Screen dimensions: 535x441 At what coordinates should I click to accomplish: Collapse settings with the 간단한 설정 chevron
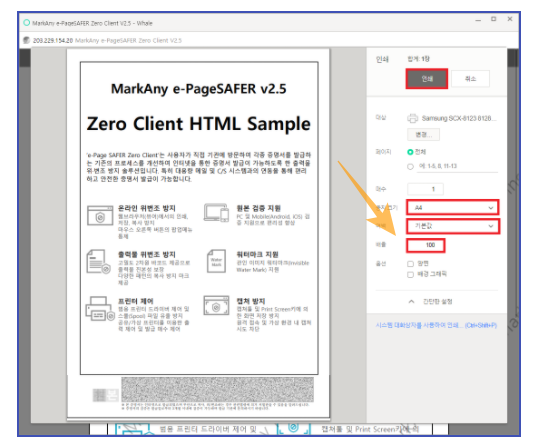click(x=411, y=302)
